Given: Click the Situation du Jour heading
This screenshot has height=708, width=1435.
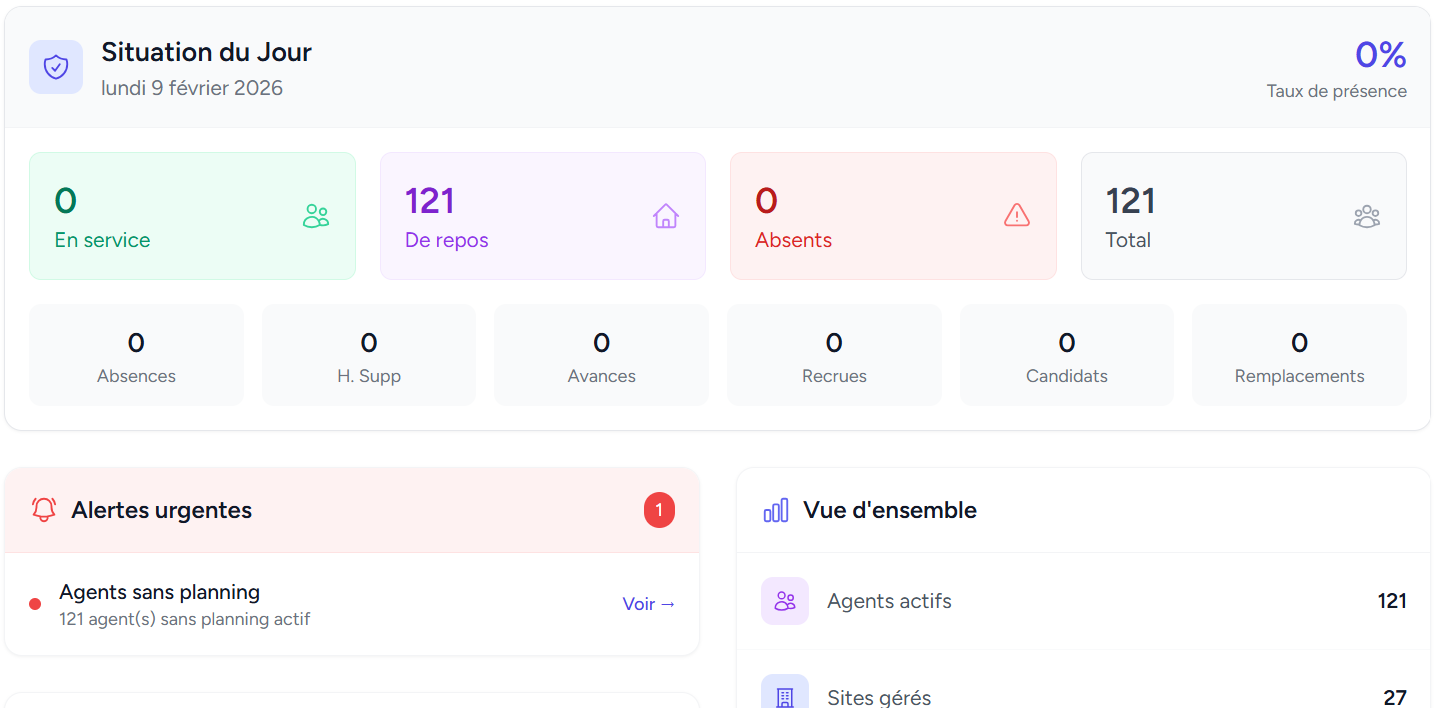Looking at the screenshot, I should [x=207, y=52].
